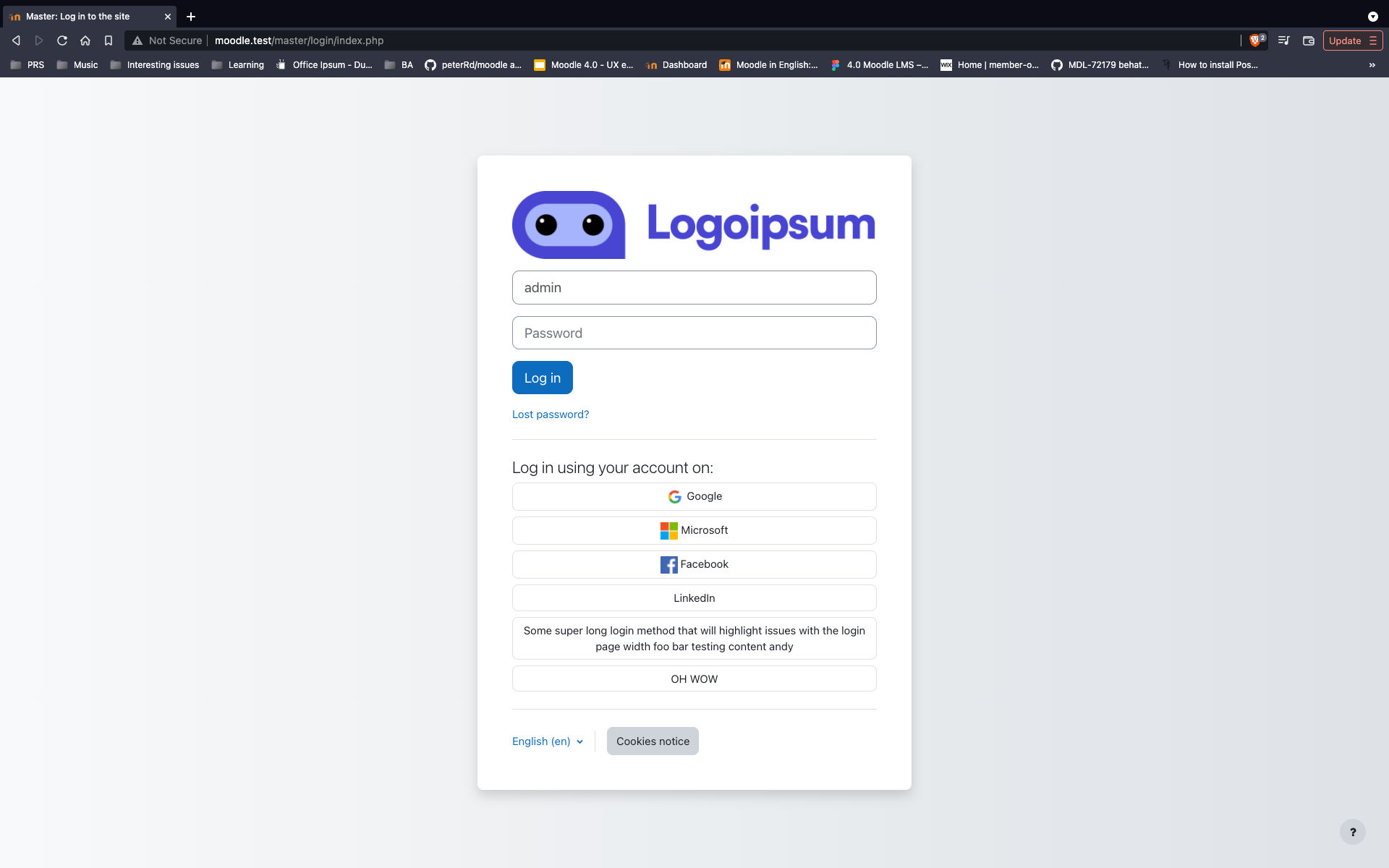The image size is (1389, 868).
Task: Open the Moodle 4.0 - UX bookmark
Action: point(583,65)
